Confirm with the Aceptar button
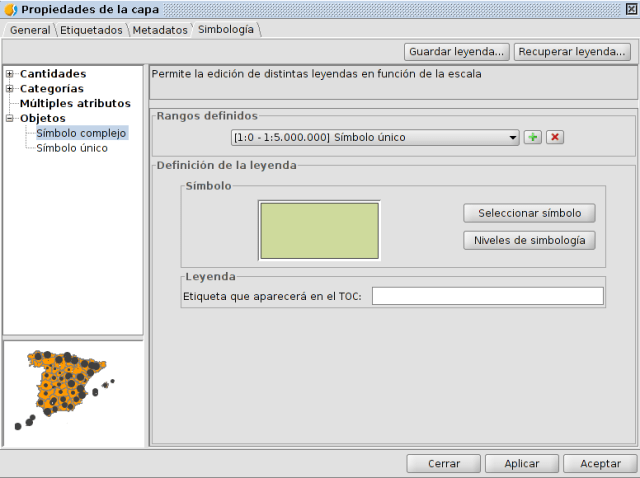Image resolution: width=640 pixels, height=478 pixels. 600,464
